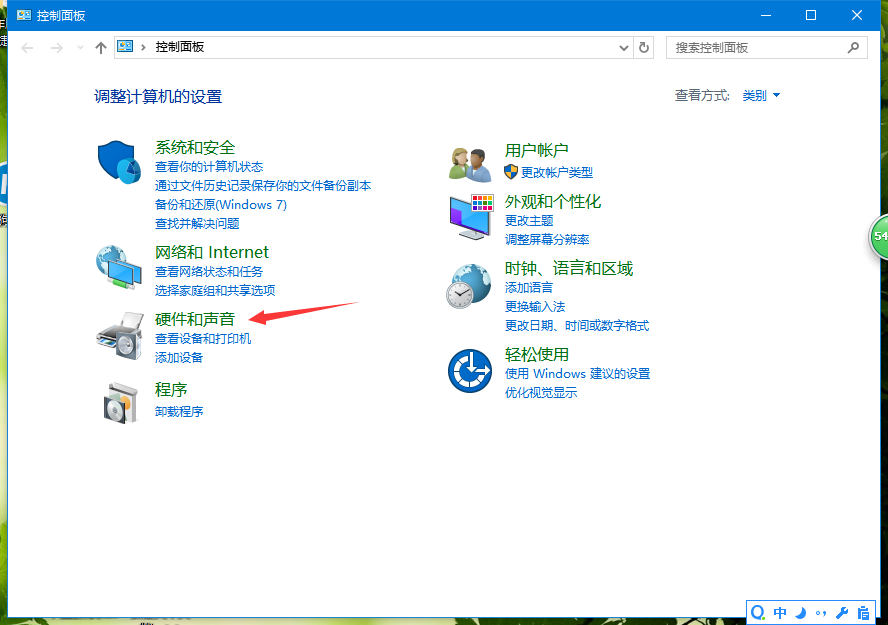
Task: Toggle Chinese/English punctuation mode
Action: tap(822, 611)
